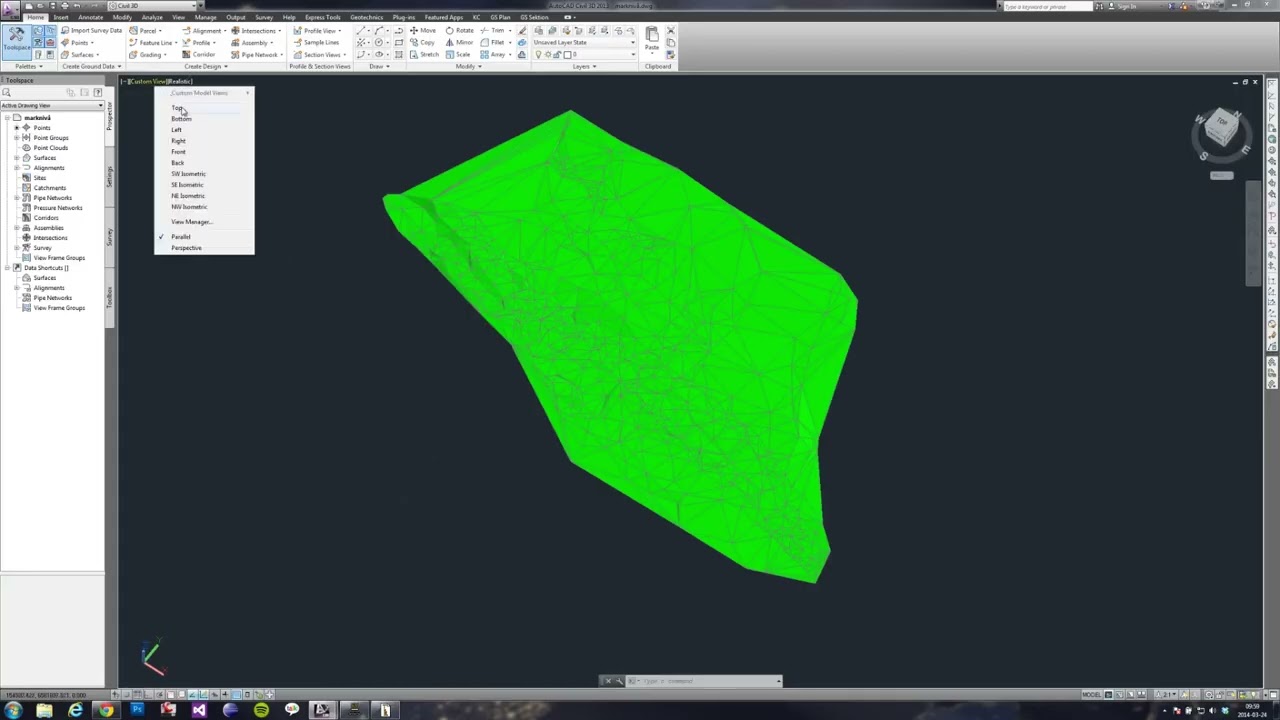Click the command line input field
The width and height of the screenshot is (1280, 720).
[704, 681]
